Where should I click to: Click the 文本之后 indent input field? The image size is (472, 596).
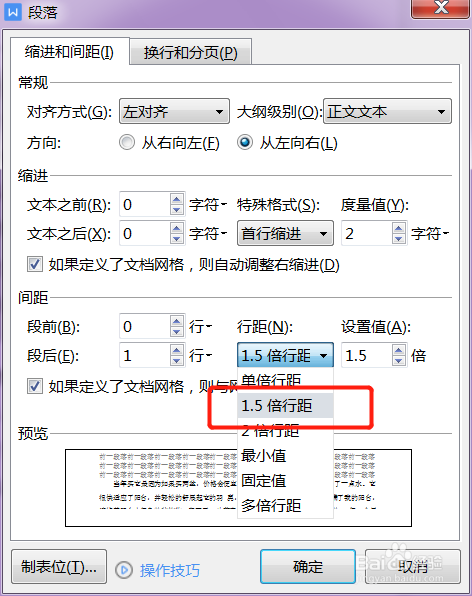[x=144, y=233]
